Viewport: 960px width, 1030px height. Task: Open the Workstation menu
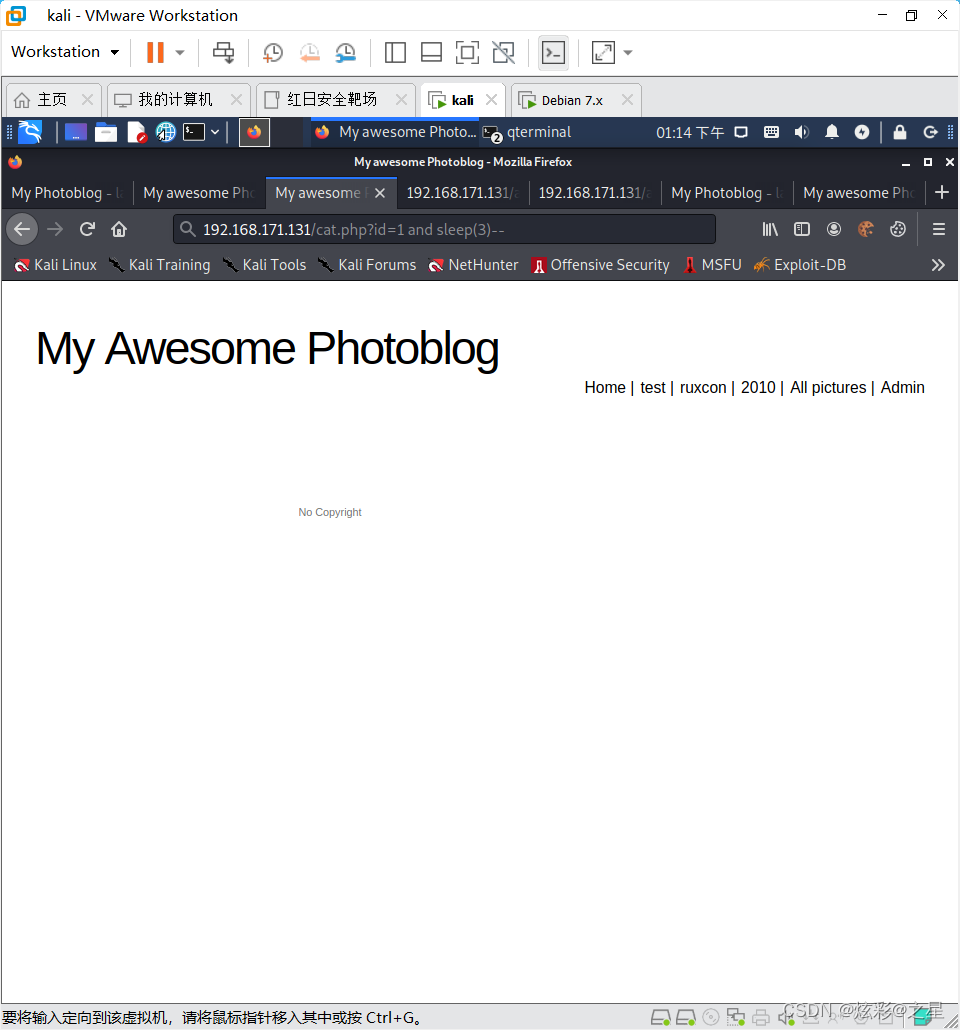point(65,52)
